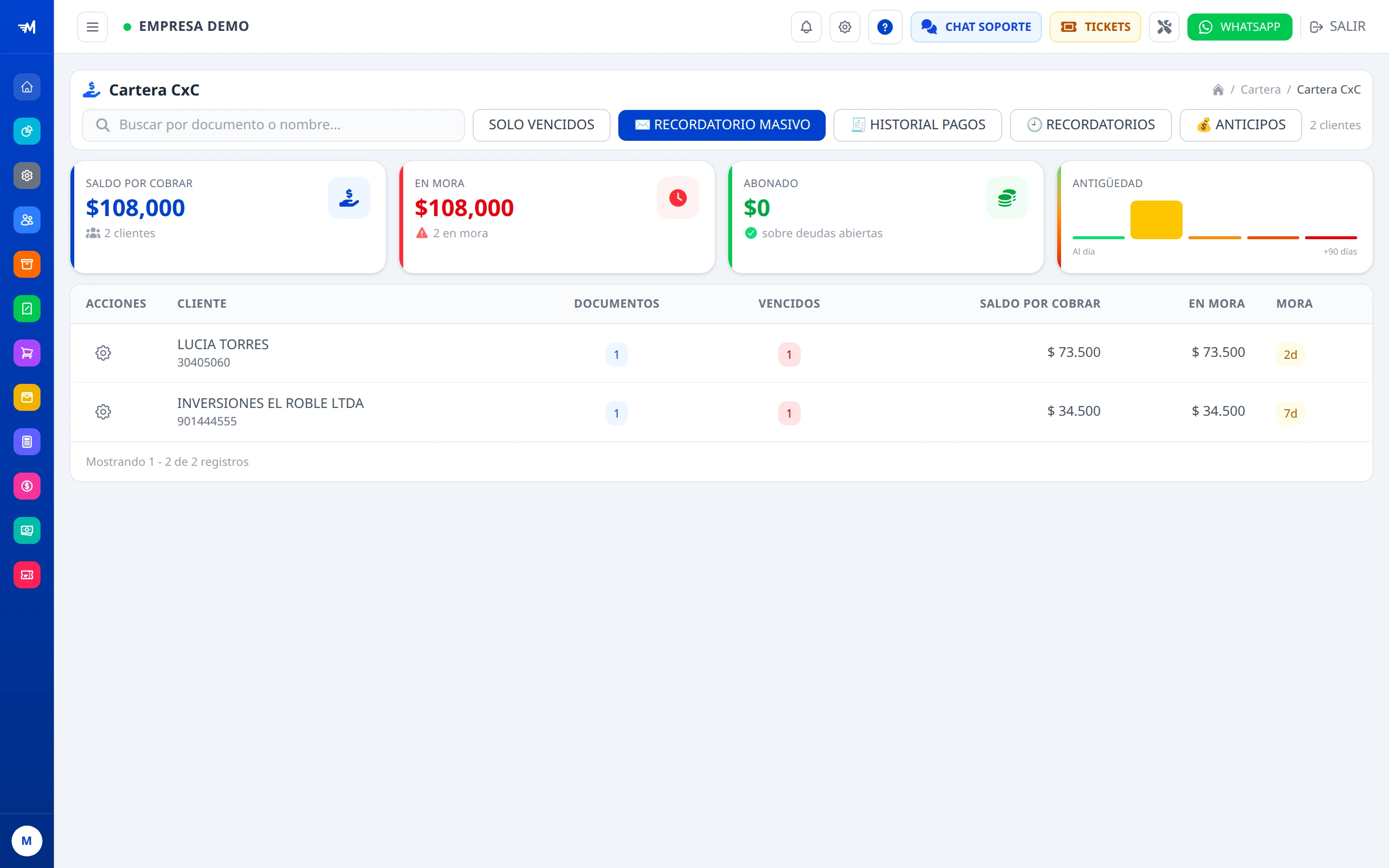Viewport: 1389px width, 868px height.
Task: Open the blue users sidebar module
Action: 27,220
